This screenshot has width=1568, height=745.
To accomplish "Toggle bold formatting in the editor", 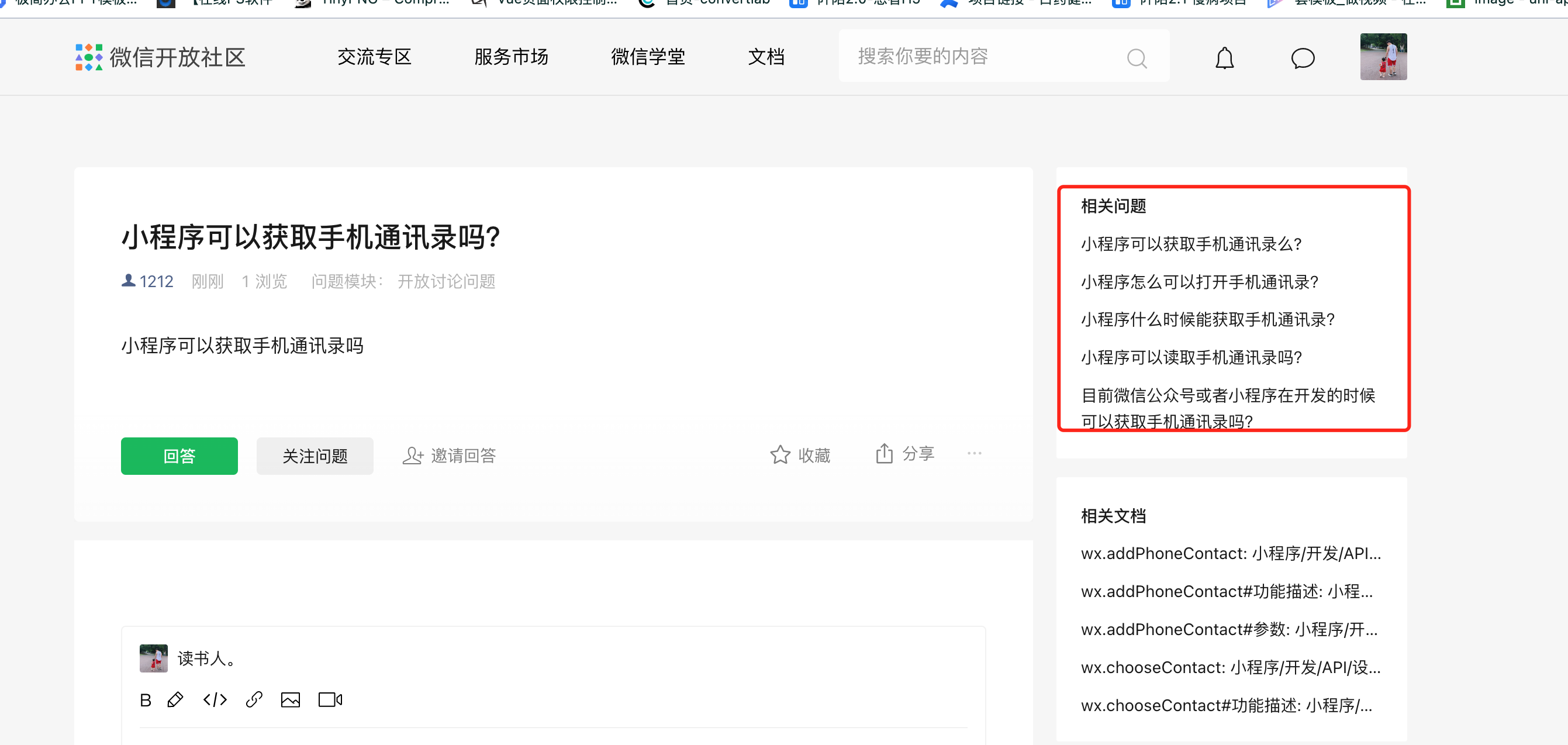I will pos(146,700).
